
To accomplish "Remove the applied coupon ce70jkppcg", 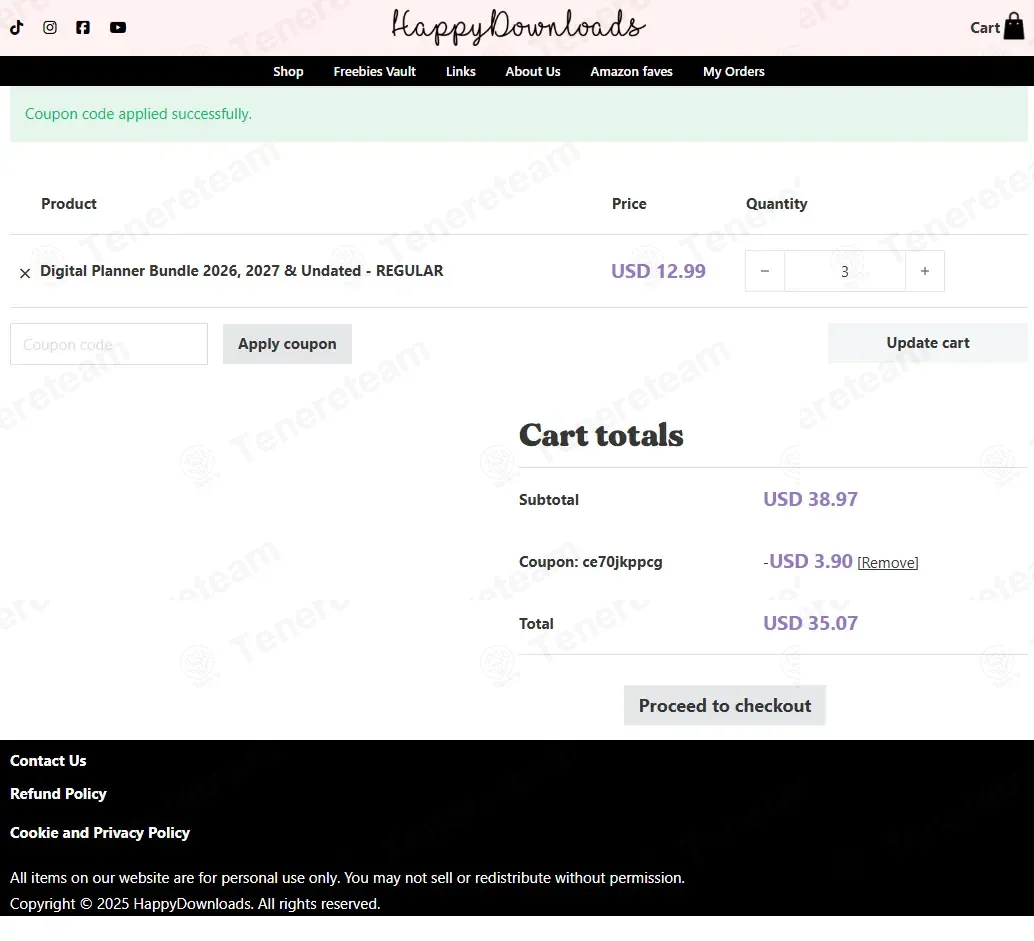I will pos(888,562).
